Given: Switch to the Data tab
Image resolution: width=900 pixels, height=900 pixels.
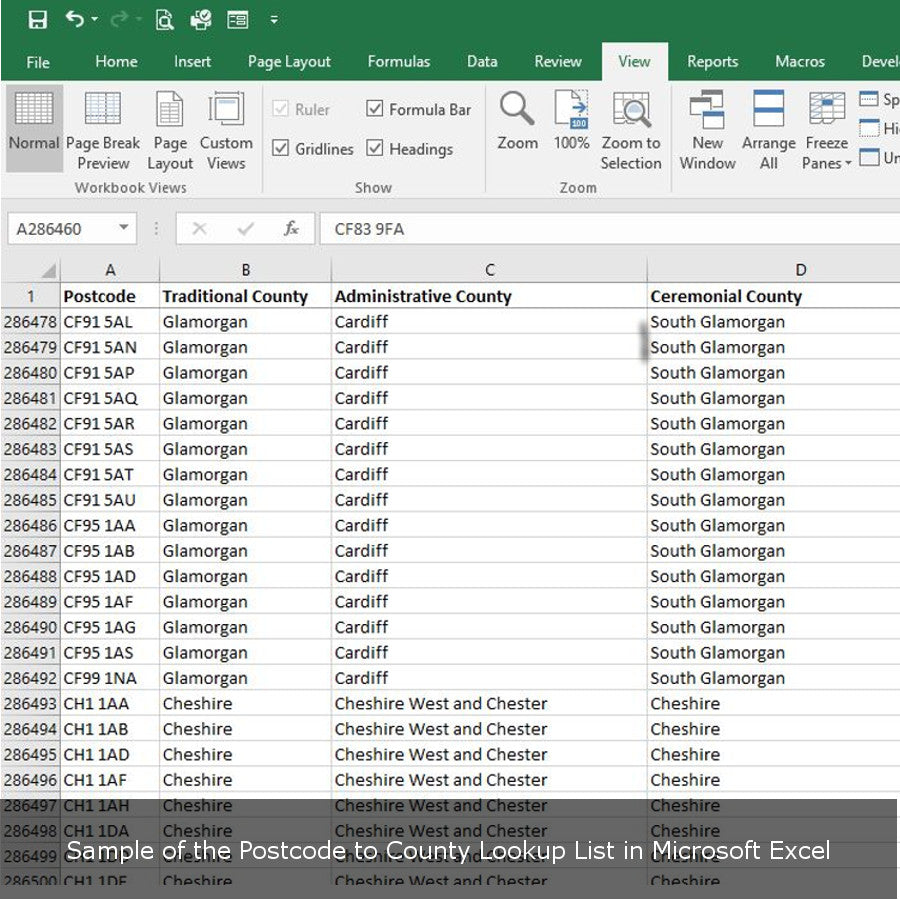Looking at the screenshot, I should click(x=482, y=62).
